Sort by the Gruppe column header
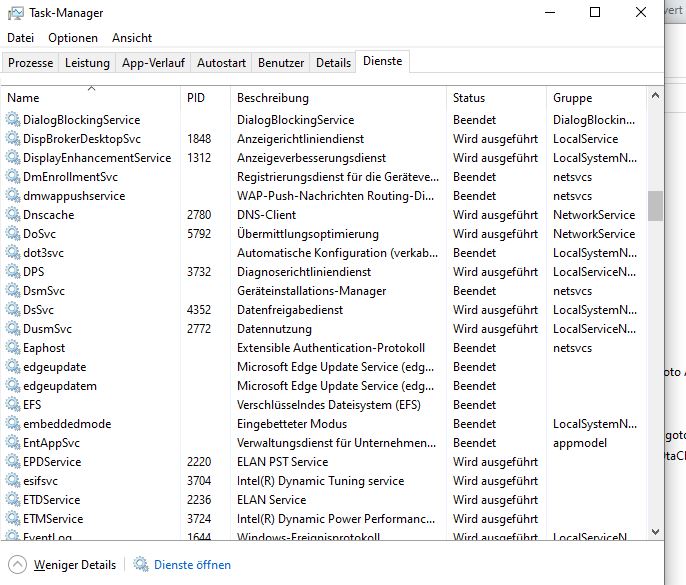The height and width of the screenshot is (585, 686). click(596, 98)
